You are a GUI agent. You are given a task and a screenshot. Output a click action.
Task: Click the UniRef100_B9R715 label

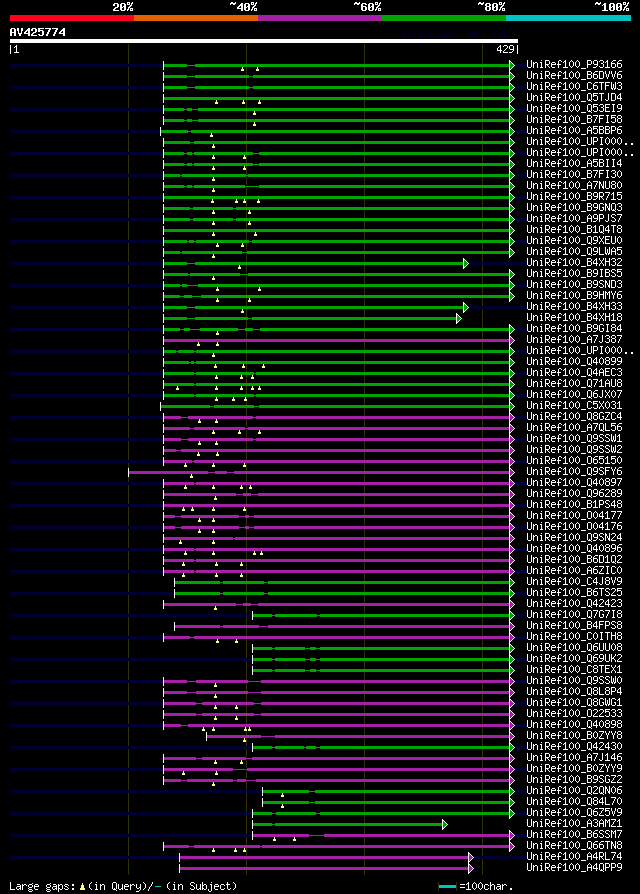pos(574,197)
